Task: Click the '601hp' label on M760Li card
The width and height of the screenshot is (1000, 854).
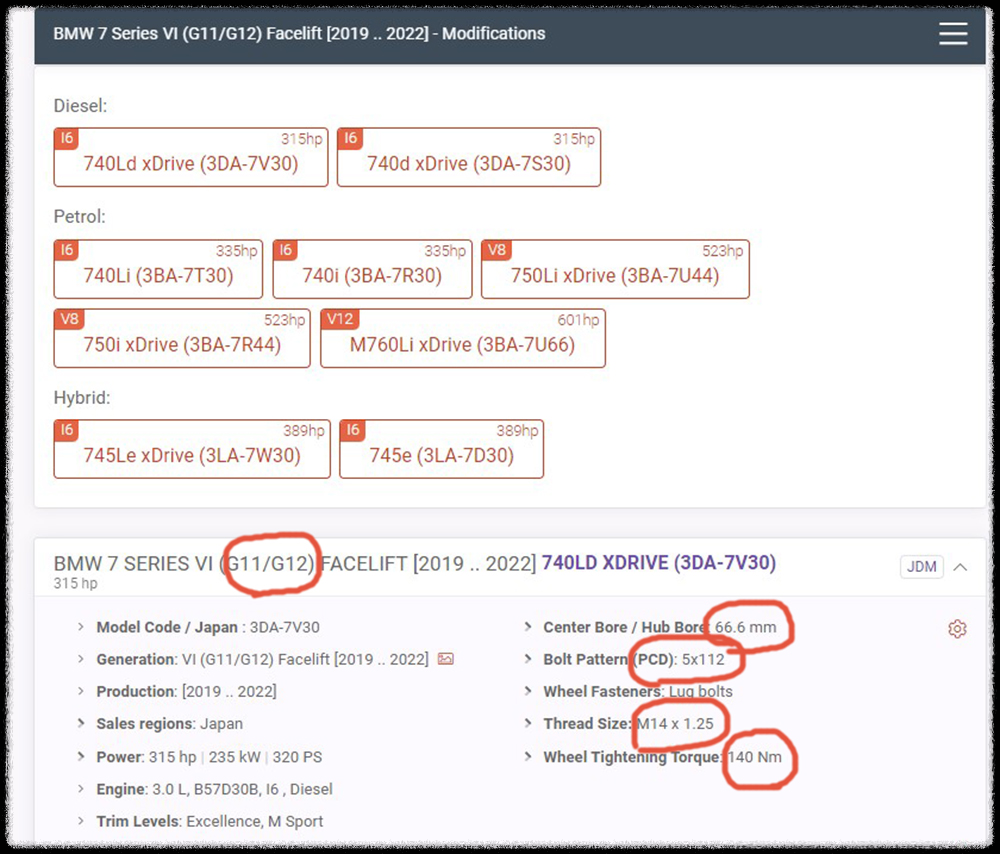Action: coord(578,320)
